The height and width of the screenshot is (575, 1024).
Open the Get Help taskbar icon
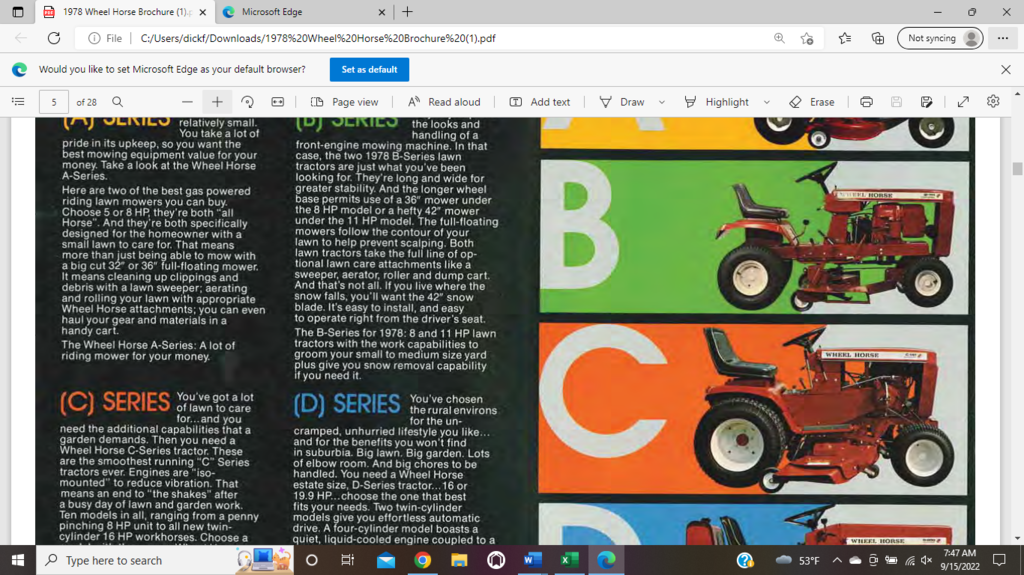(745, 560)
